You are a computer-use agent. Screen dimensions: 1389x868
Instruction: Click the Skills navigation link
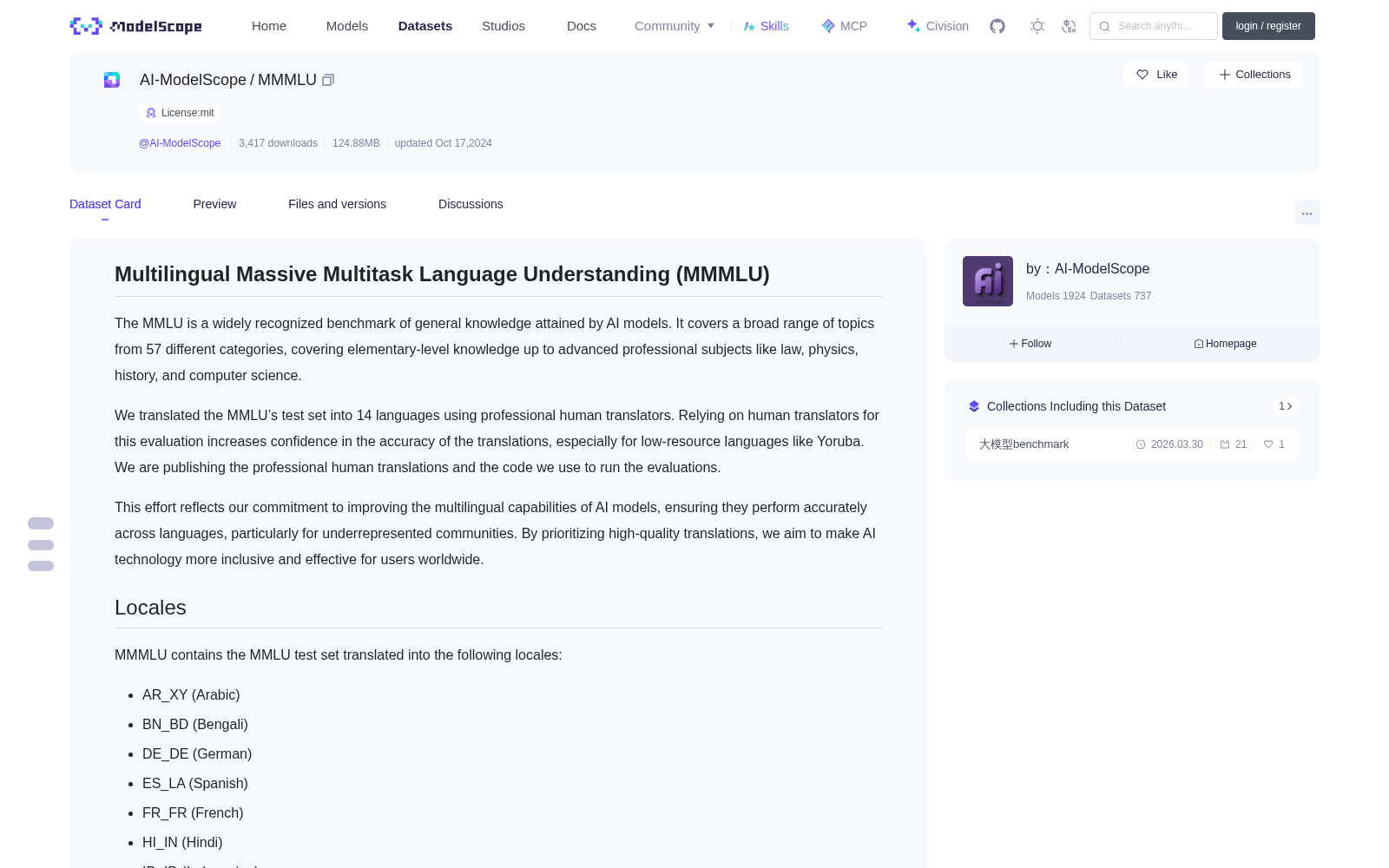pos(774,26)
